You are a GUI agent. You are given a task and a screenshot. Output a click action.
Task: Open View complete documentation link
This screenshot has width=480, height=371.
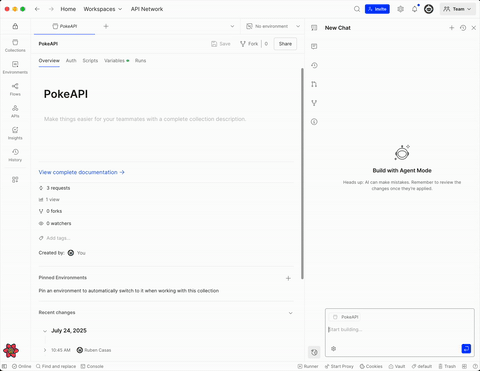(81, 172)
